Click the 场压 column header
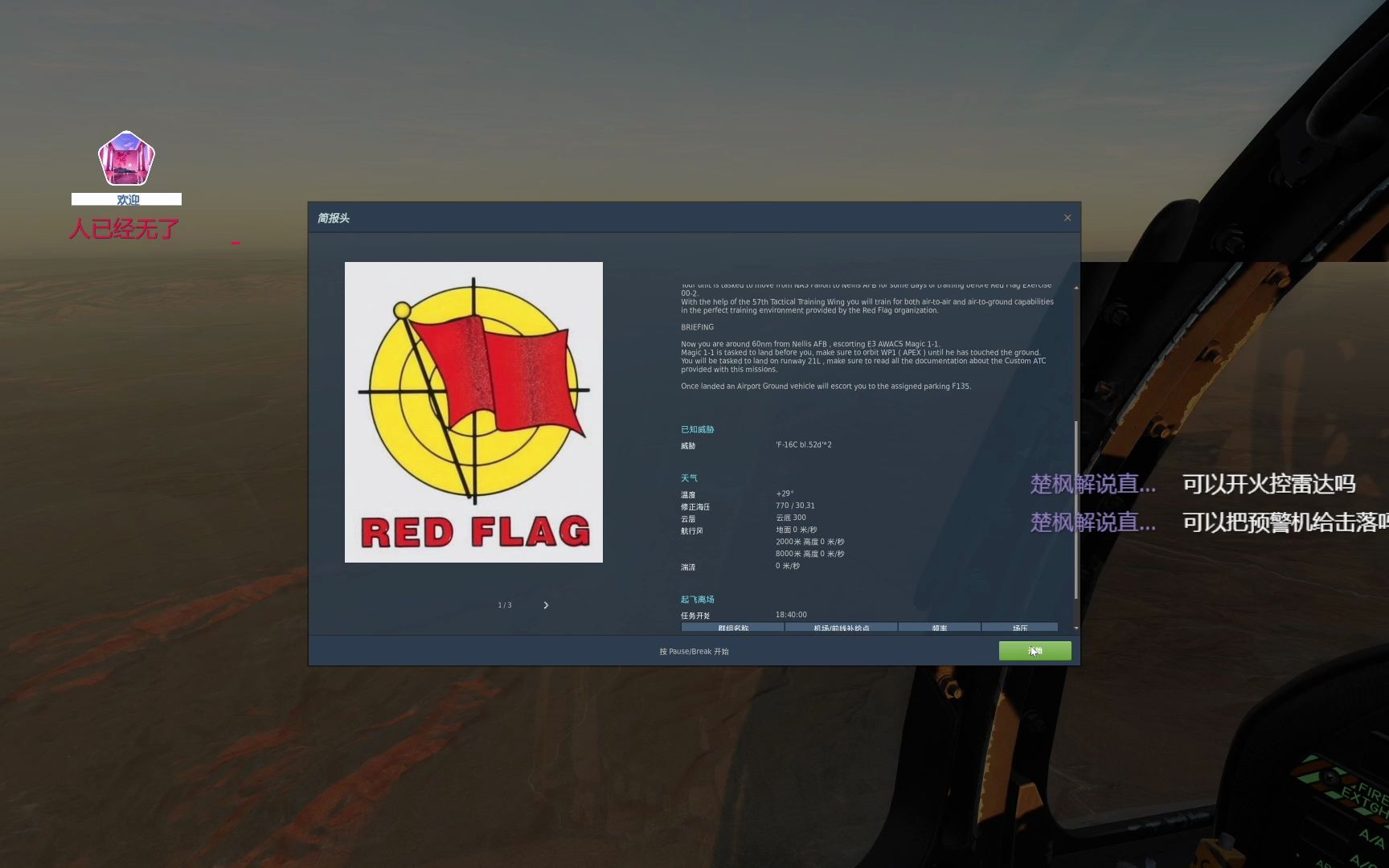This screenshot has height=868, width=1389. pyautogui.click(x=1020, y=628)
